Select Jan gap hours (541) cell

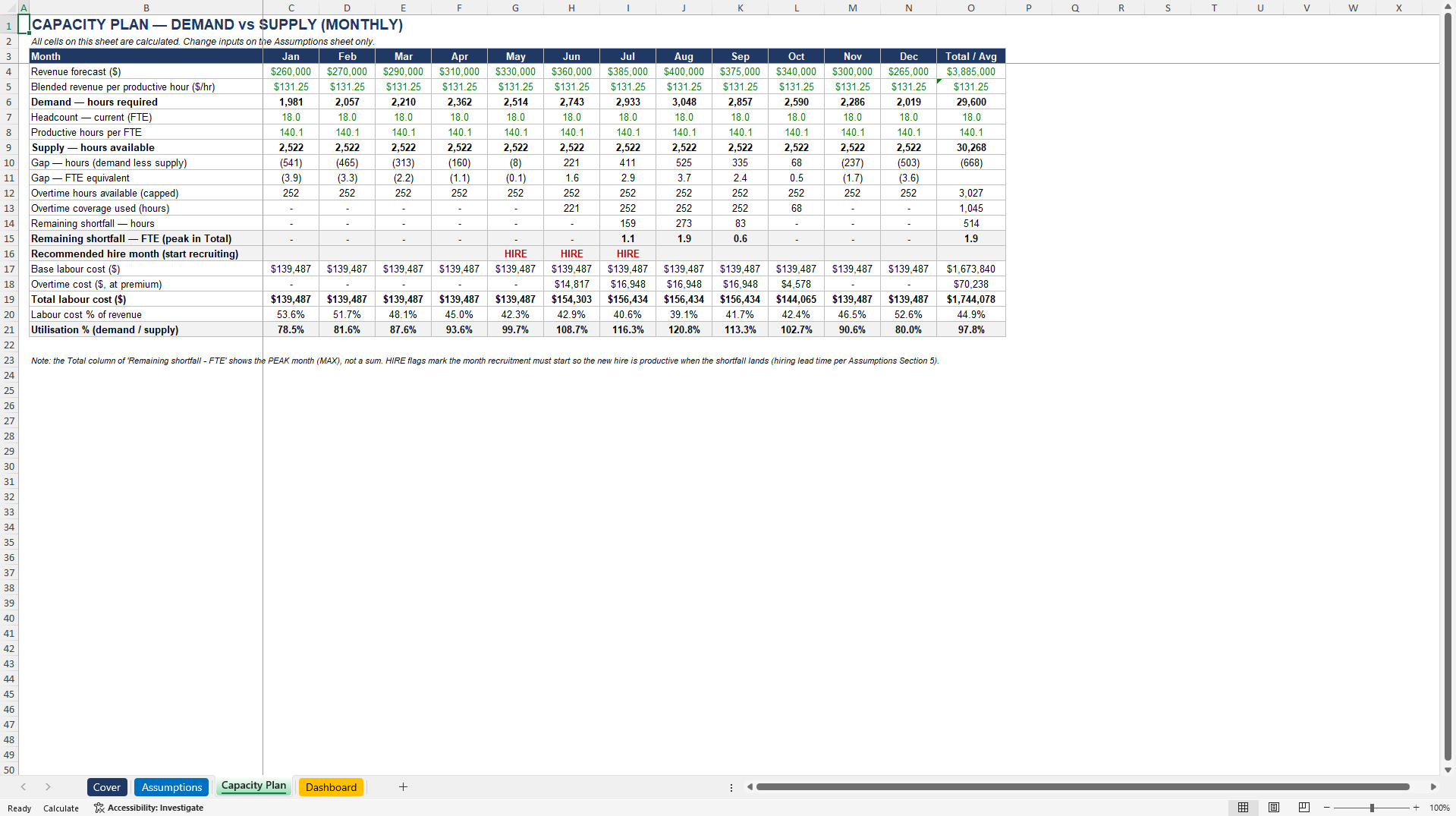(291, 162)
